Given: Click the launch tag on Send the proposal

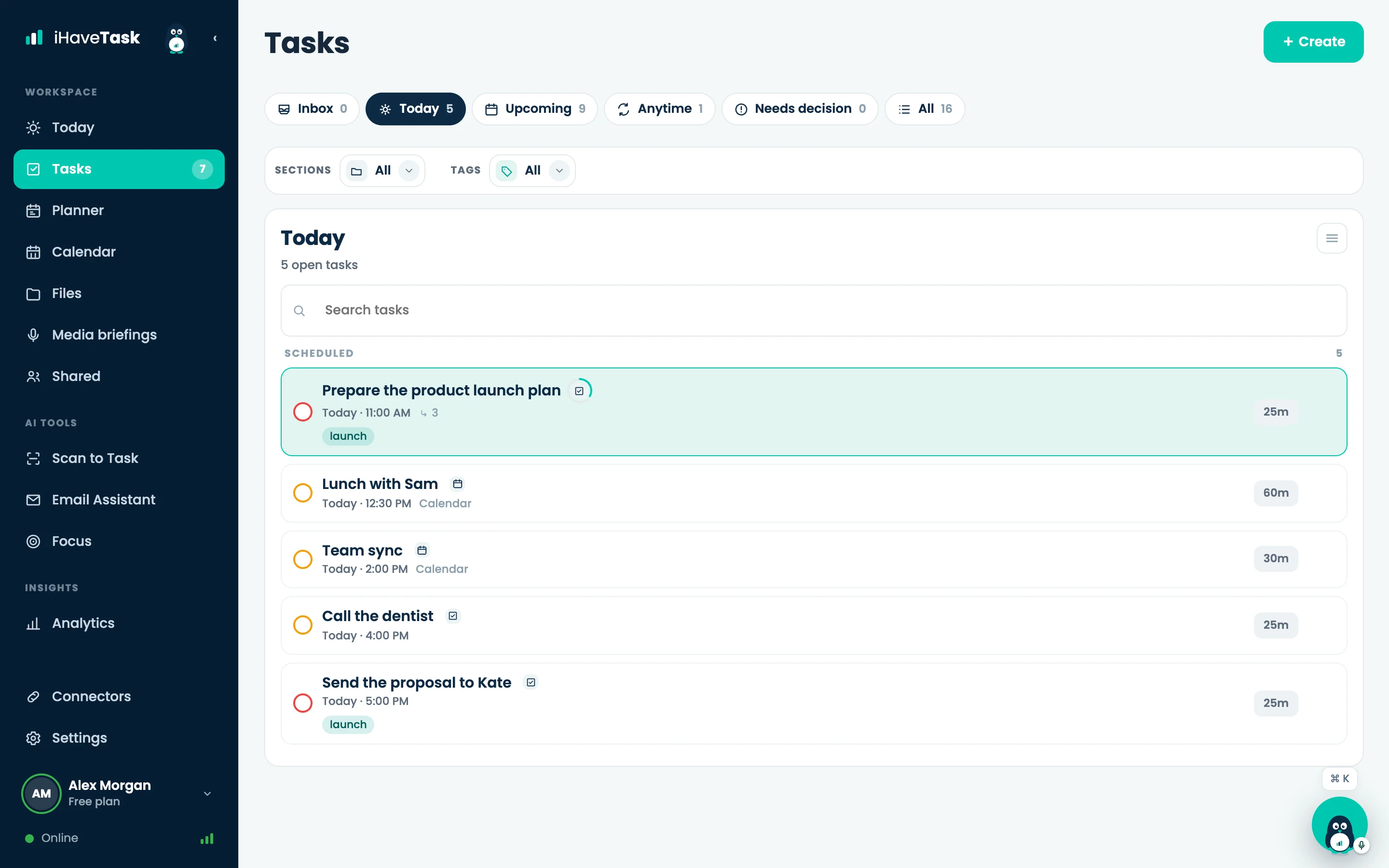Looking at the screenshot, I should coord(348,724).
